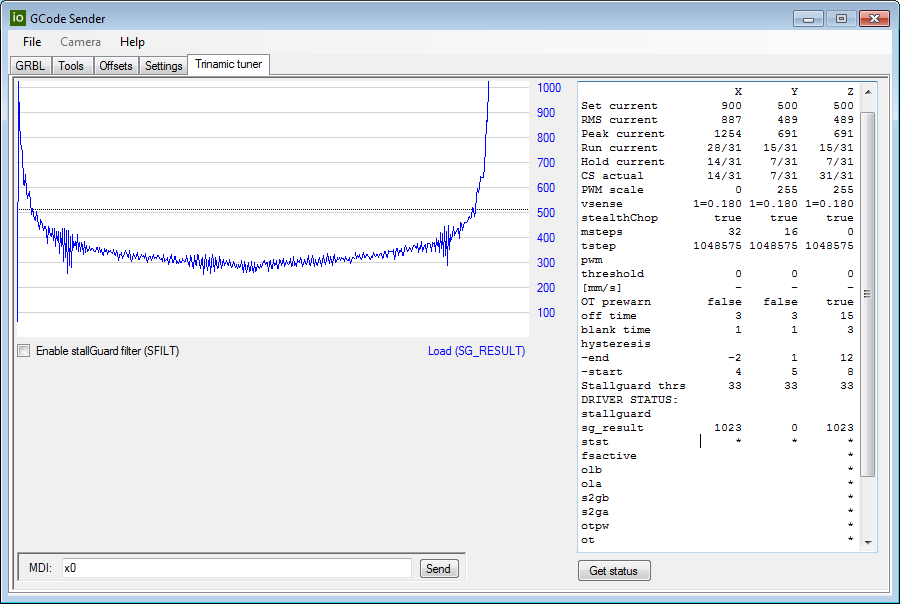Click the X value 1254 in Peak current
This screenshot has width=900, height=604.
728,134
